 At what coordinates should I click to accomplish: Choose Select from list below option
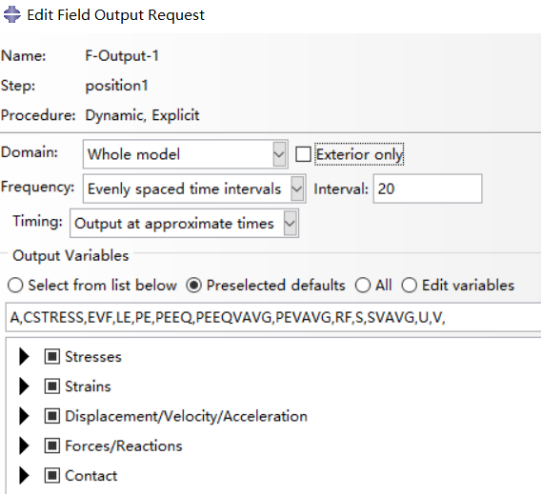[16, 286]
